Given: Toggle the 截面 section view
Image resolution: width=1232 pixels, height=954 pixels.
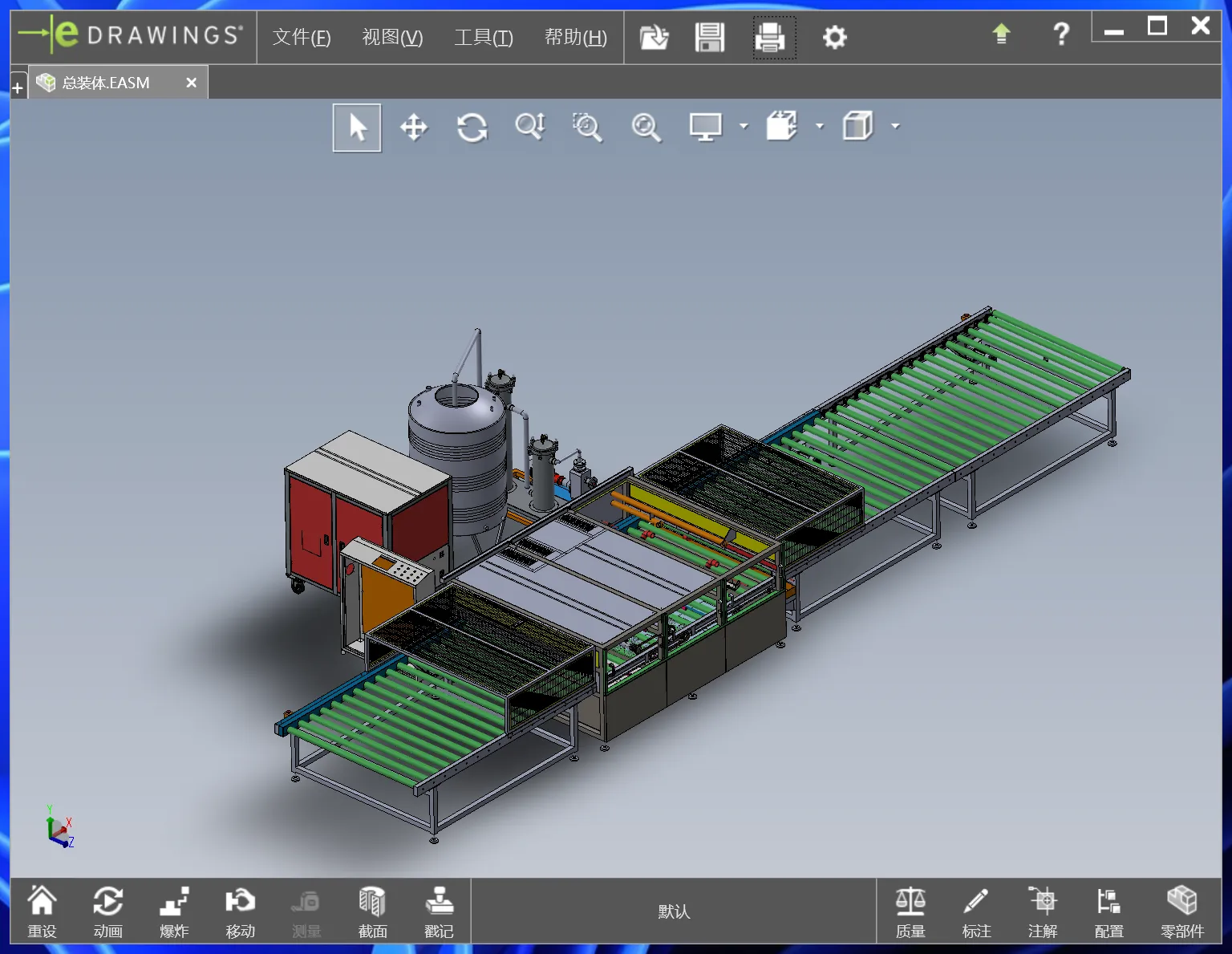Looking at the screenshot, I should click(x=372, y=911).
